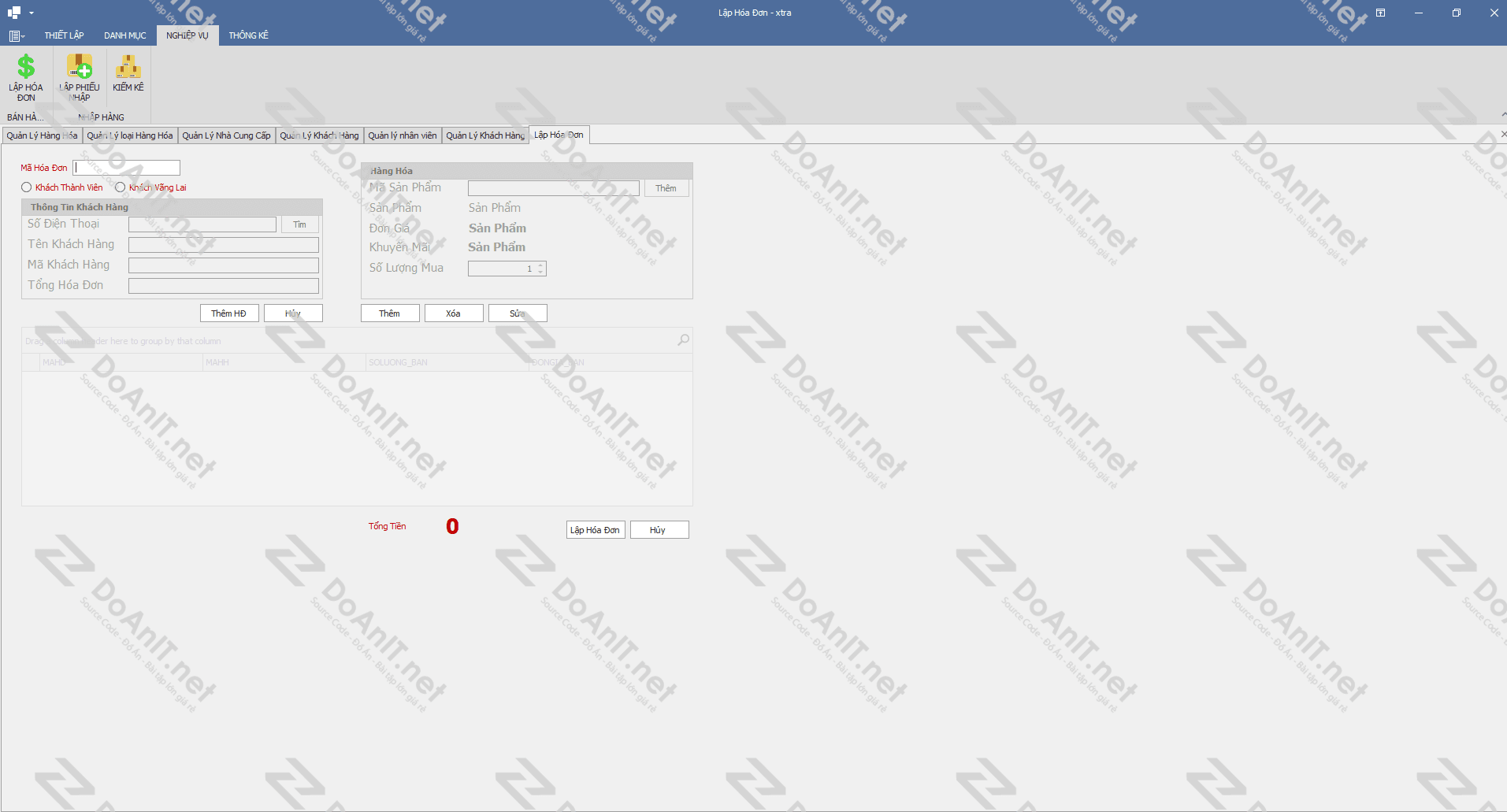
Task: Click the Số Điện Thoại input field
Action: (202, 224)
